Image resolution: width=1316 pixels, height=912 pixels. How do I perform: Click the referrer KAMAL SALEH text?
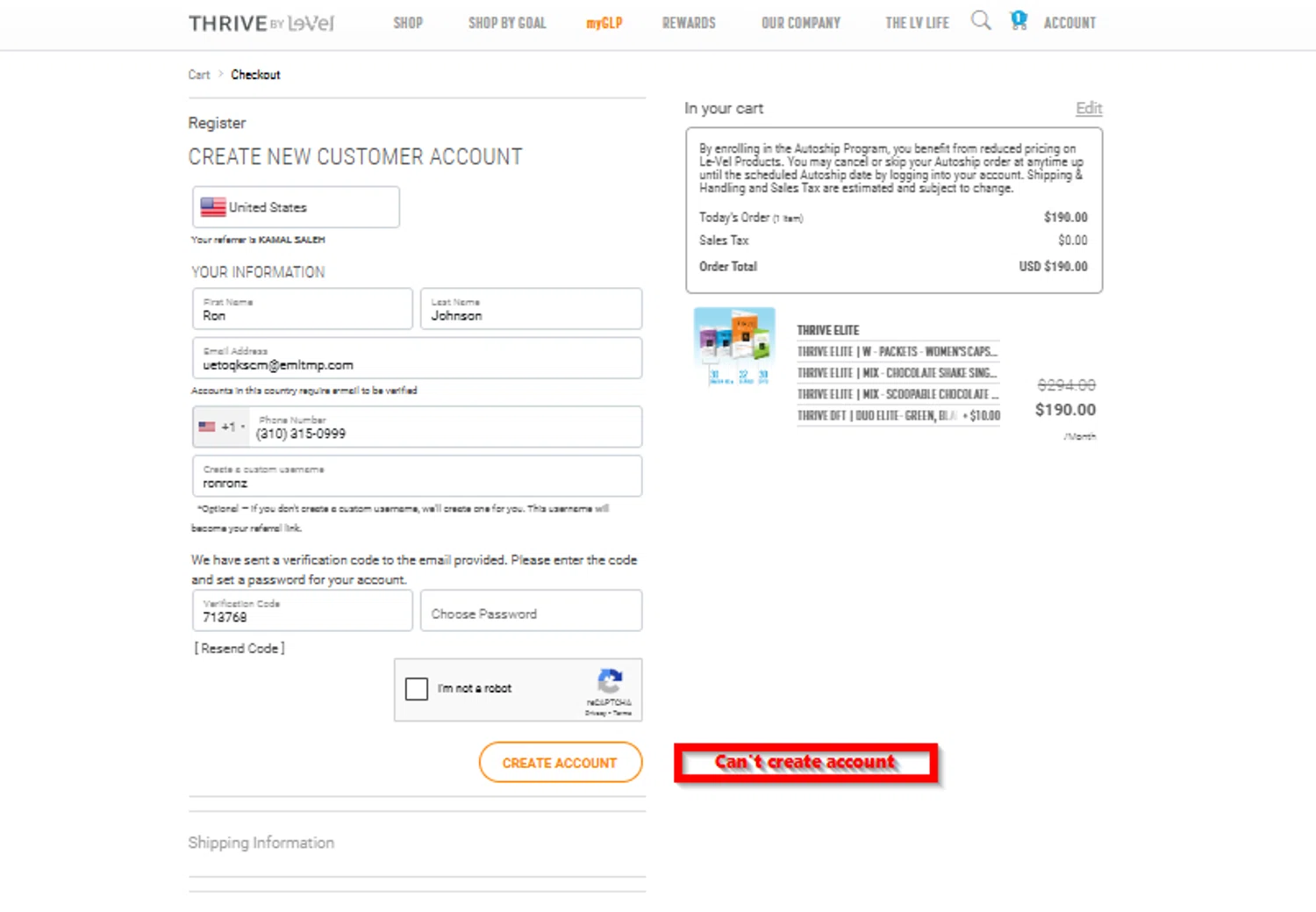tap(291, 240)
